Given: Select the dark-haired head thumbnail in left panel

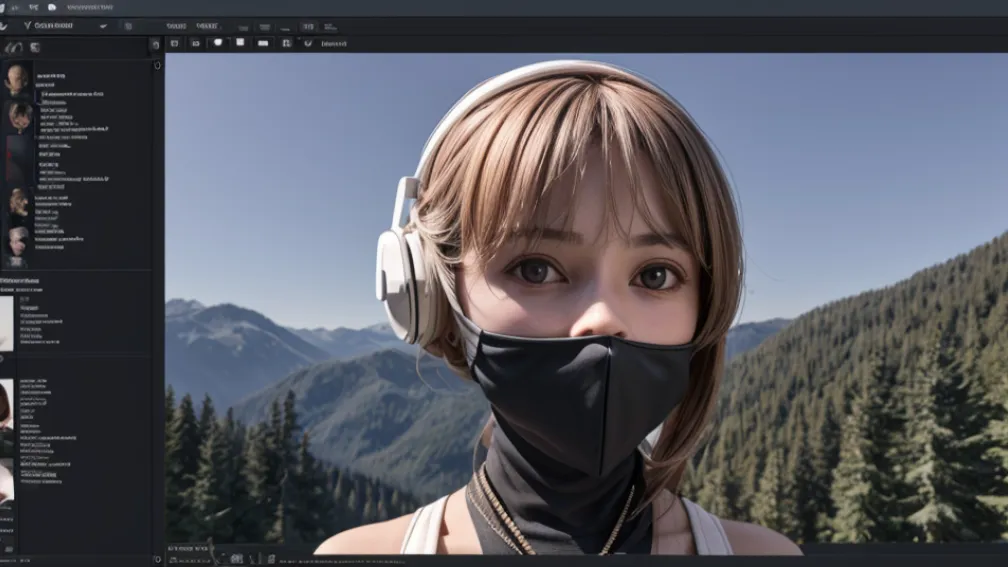Looking at the screenshot, I should click(x=19, y=116).
